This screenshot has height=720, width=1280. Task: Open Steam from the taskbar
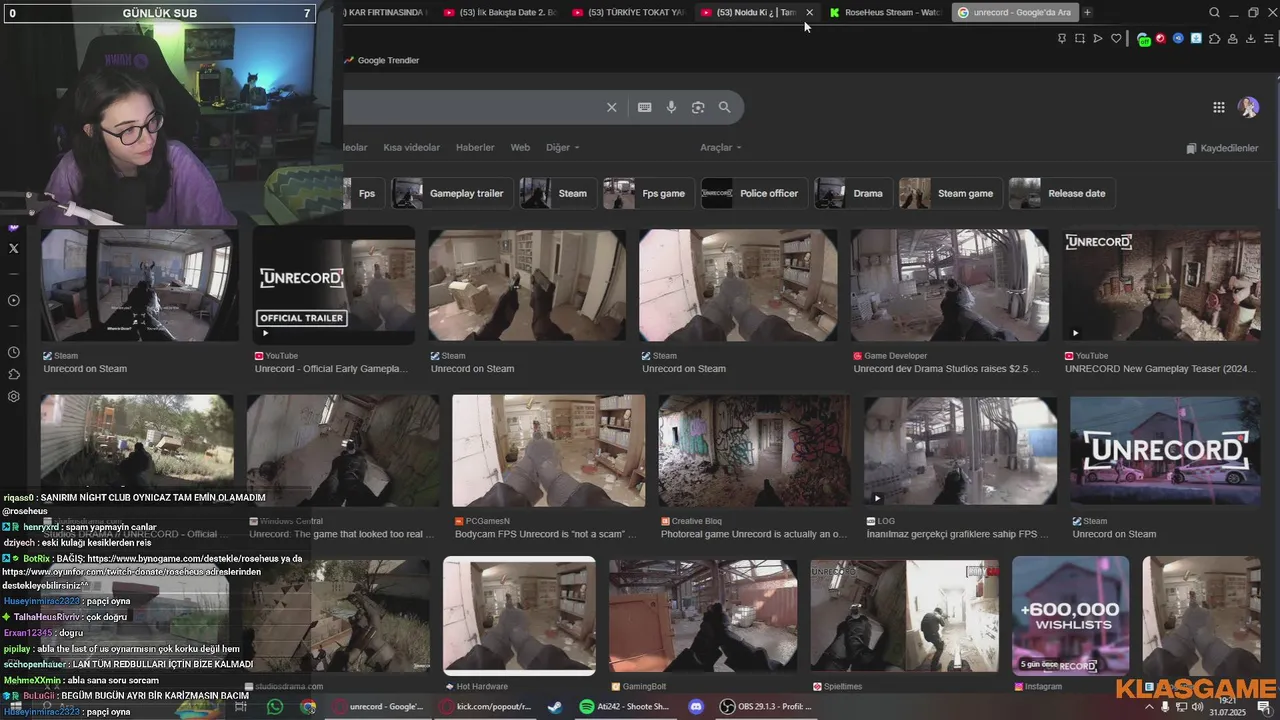pos(553,707)
